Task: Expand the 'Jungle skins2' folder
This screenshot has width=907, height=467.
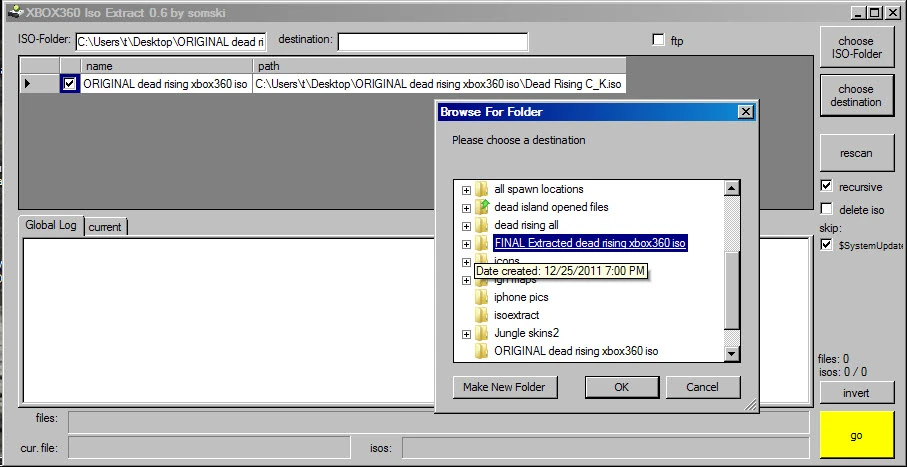Action: point(466,334)
